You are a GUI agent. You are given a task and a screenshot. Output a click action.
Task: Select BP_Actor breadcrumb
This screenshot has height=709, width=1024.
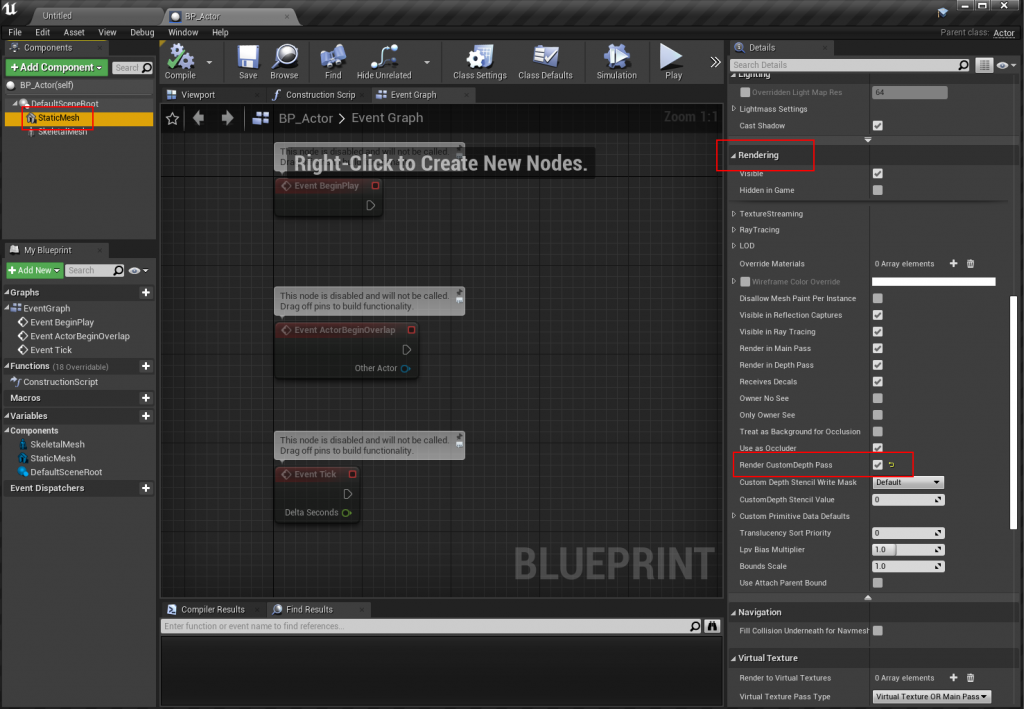306,118
